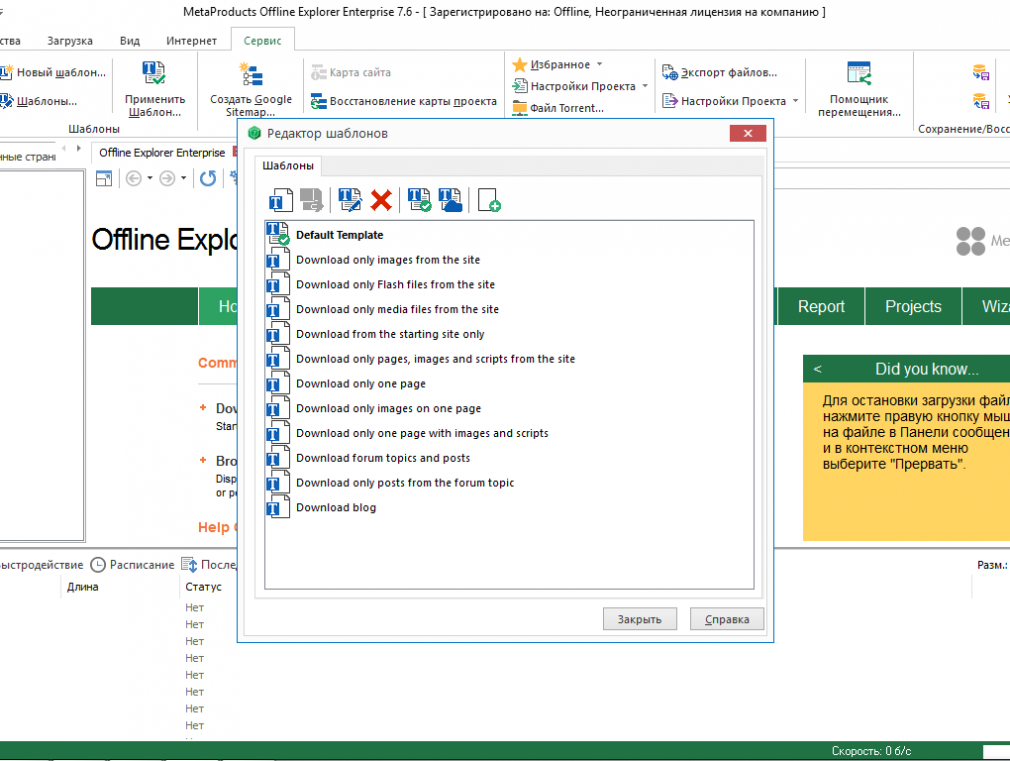Select the Download blog template
Image resolution: width=1010 pixels, height=761 pixels.
coord(509,508)
